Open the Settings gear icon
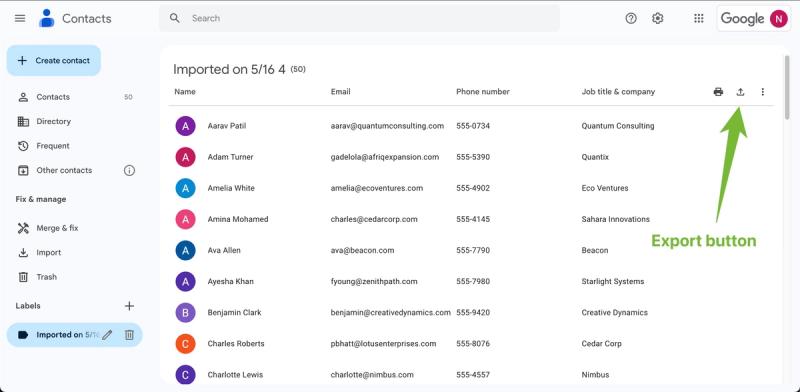This screenshot has width=800, height=392. coord(658,18)
